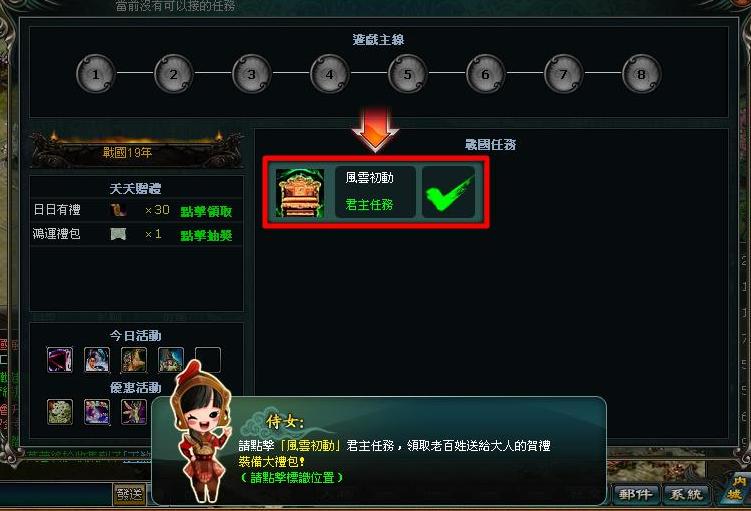Click the 風雲初動 throne quest icon
Screen dimensions: 751x511
point(300,193)
